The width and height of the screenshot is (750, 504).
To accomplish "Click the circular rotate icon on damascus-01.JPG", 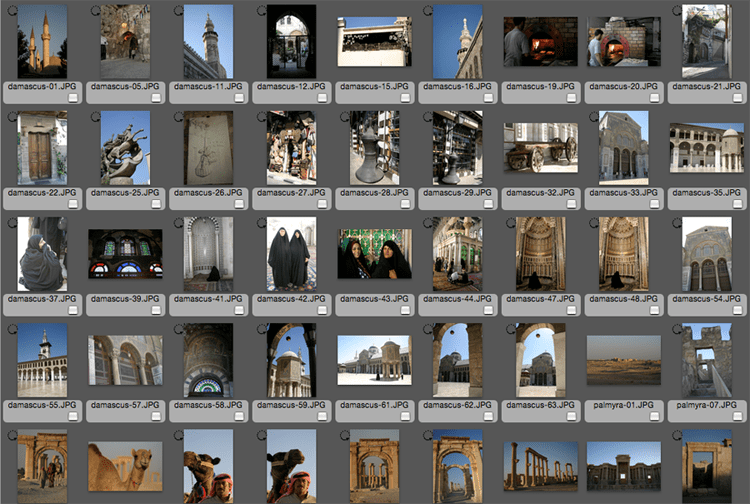I will pyautogui.click(x=11, y=11).
